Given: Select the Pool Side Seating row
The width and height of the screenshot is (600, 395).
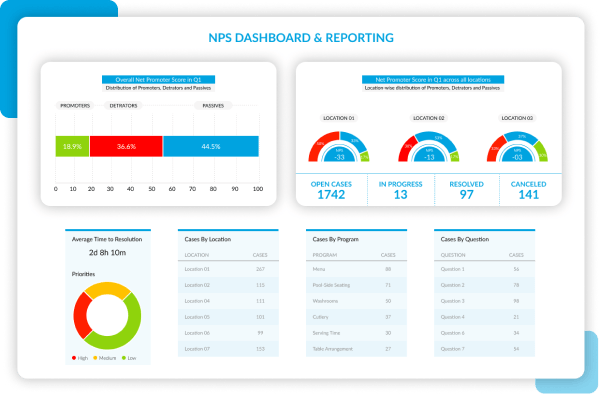Looking at the screenshot, I should click(x=356, y=285).
